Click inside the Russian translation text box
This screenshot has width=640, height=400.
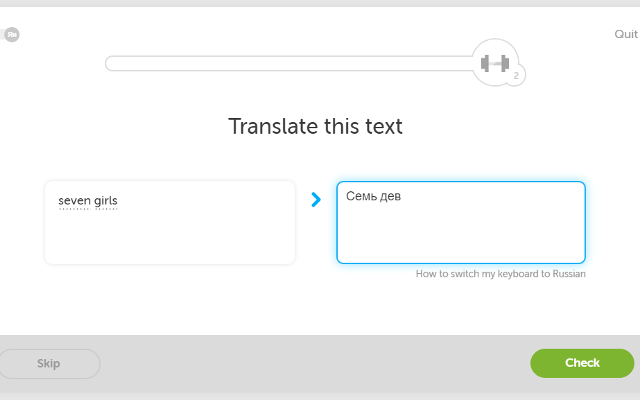tap(461, 222)
